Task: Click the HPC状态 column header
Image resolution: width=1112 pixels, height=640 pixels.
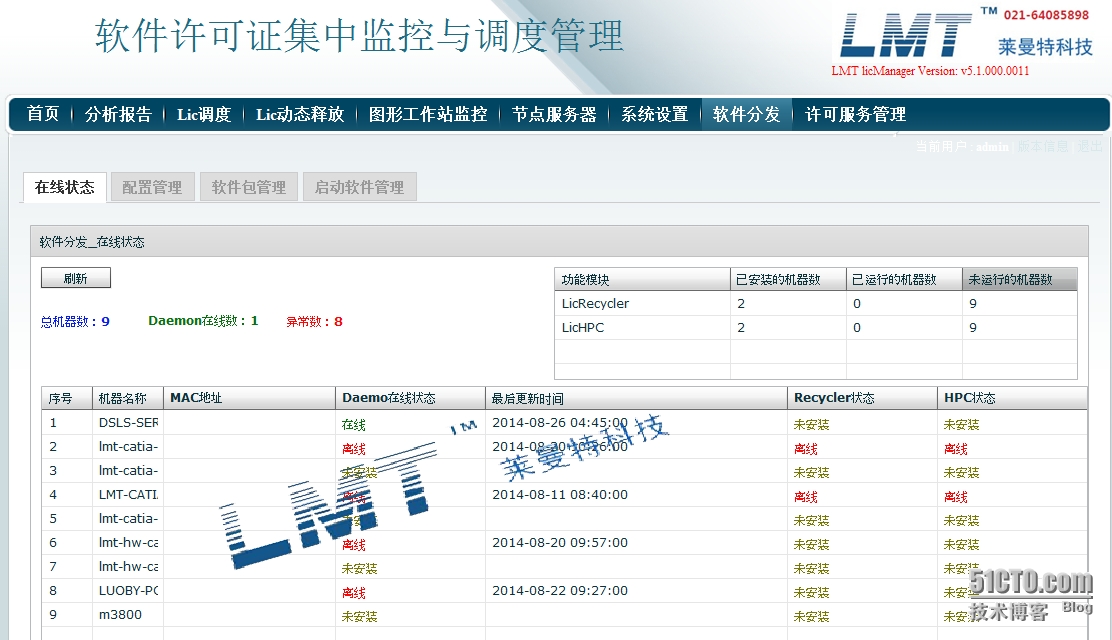Action: (1012, 399)
